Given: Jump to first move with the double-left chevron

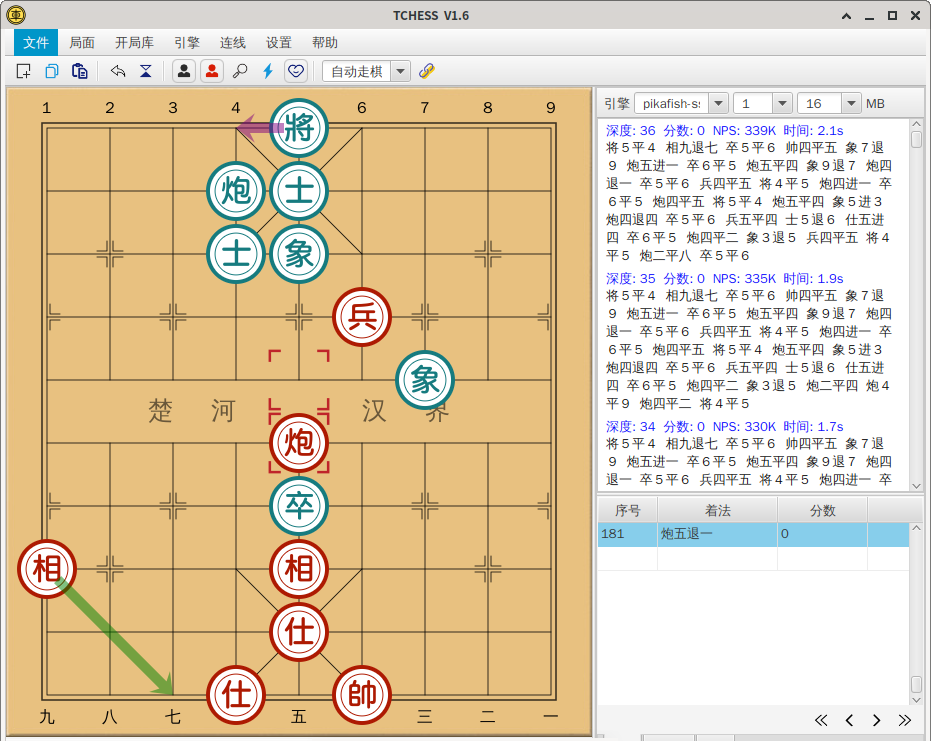Looking at the screenshot, I should click(821, 719).
